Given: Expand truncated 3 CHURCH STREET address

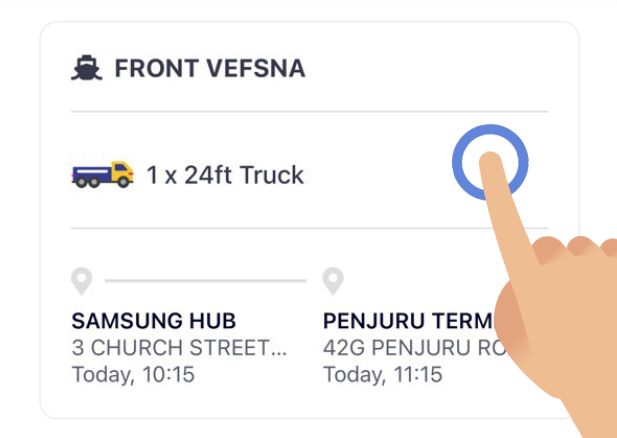Looking at the screenshot, I should tap(179, 348).
